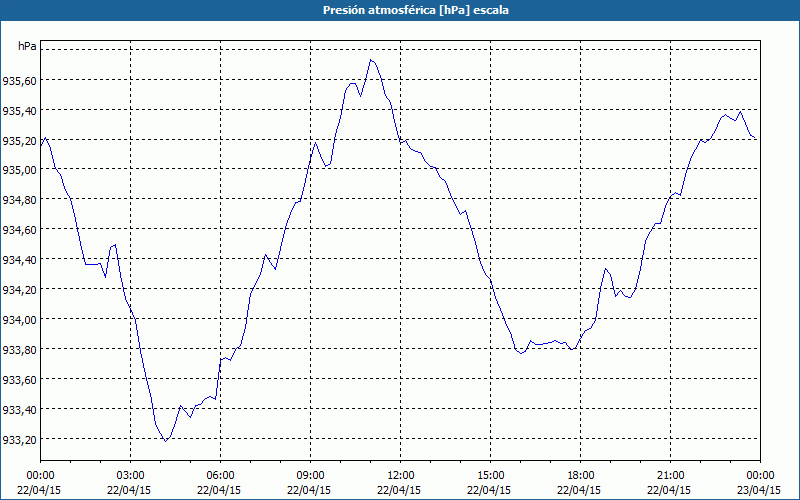Click the 06:00 time axis label
The image size is (800, 500).
point(220,476)
